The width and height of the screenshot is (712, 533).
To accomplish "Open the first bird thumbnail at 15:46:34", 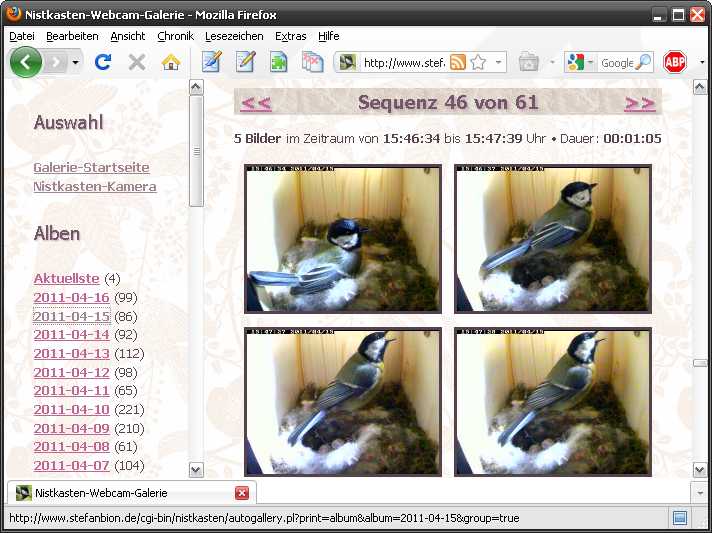I will coord(343,239).
